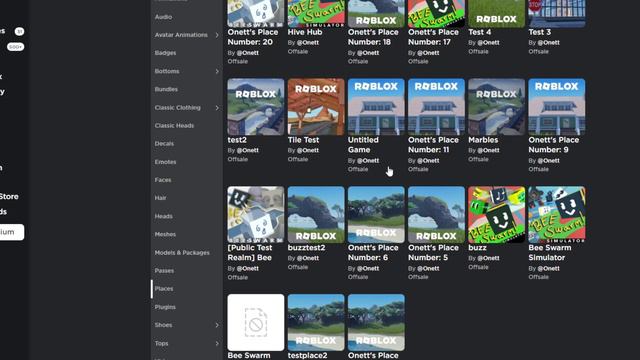Open Onett's Place Number: 6 thumbnail
The width and height of the screenshot is (640, 360).
pyautogui.click(x=376, y=214)
